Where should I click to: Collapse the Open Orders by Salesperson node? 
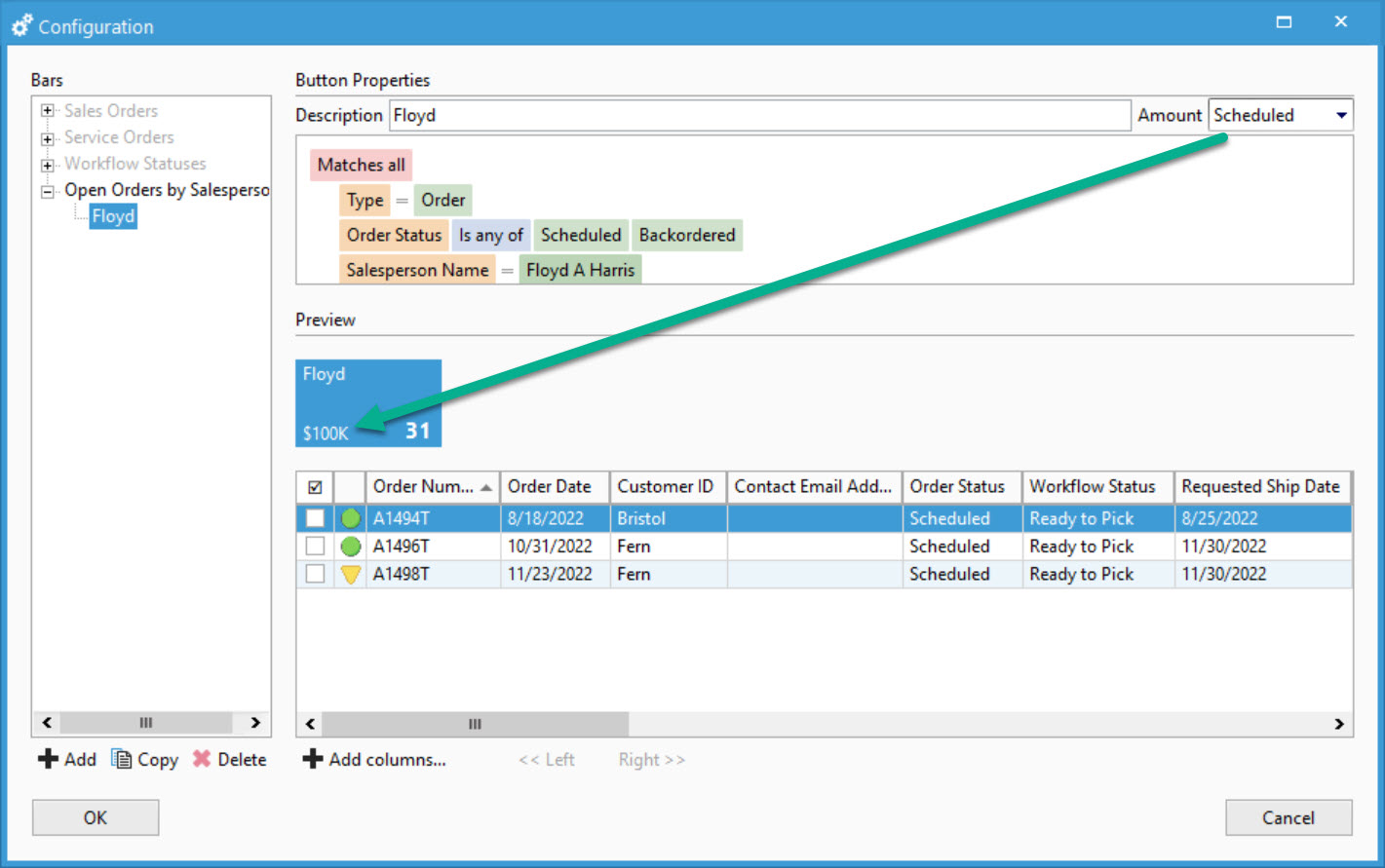[x=48, y=190]
